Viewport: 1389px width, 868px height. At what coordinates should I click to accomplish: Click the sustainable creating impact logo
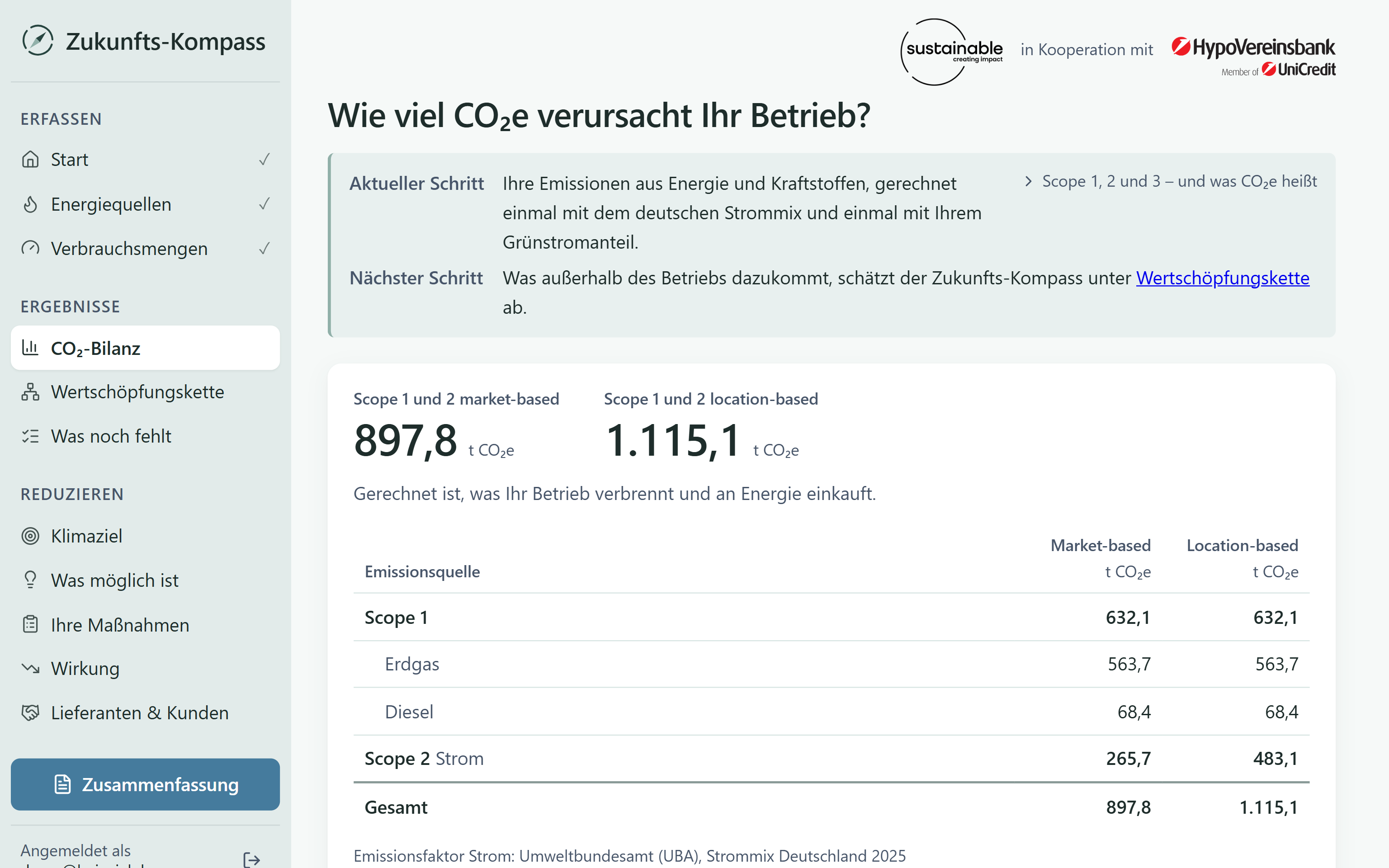[x=952, y=52]
